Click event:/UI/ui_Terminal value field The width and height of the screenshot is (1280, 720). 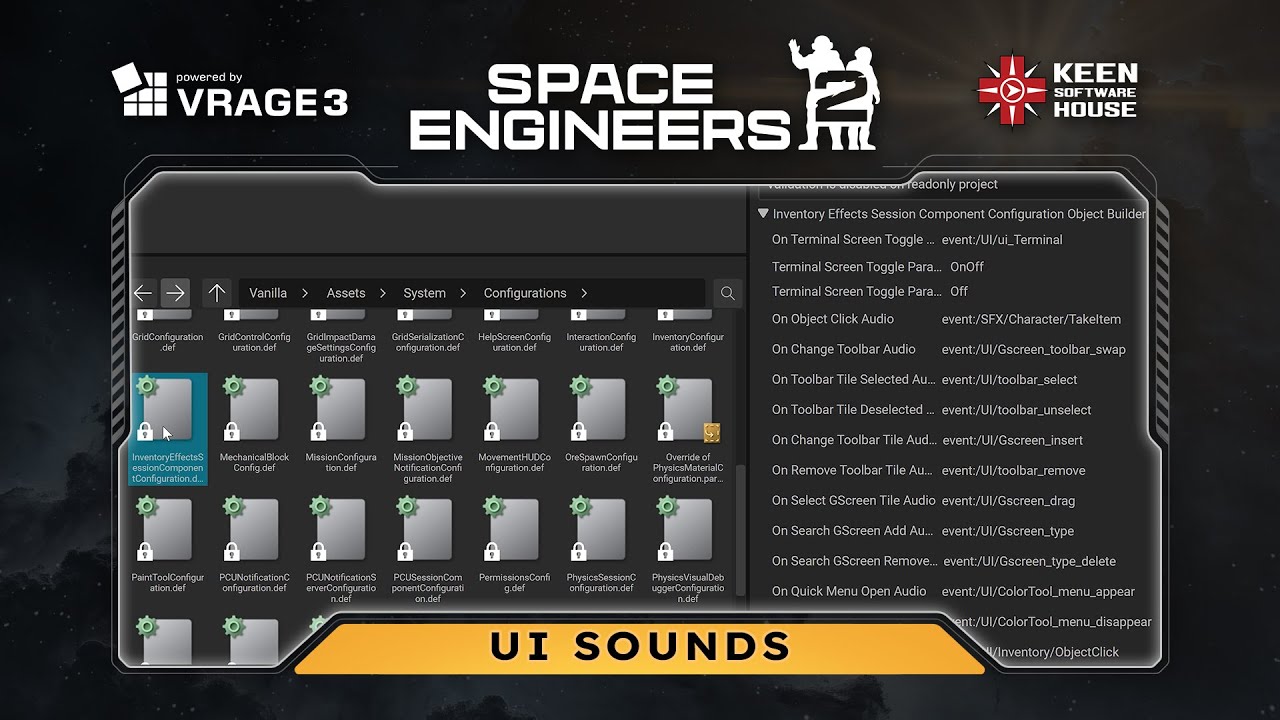pos(1002,240)
